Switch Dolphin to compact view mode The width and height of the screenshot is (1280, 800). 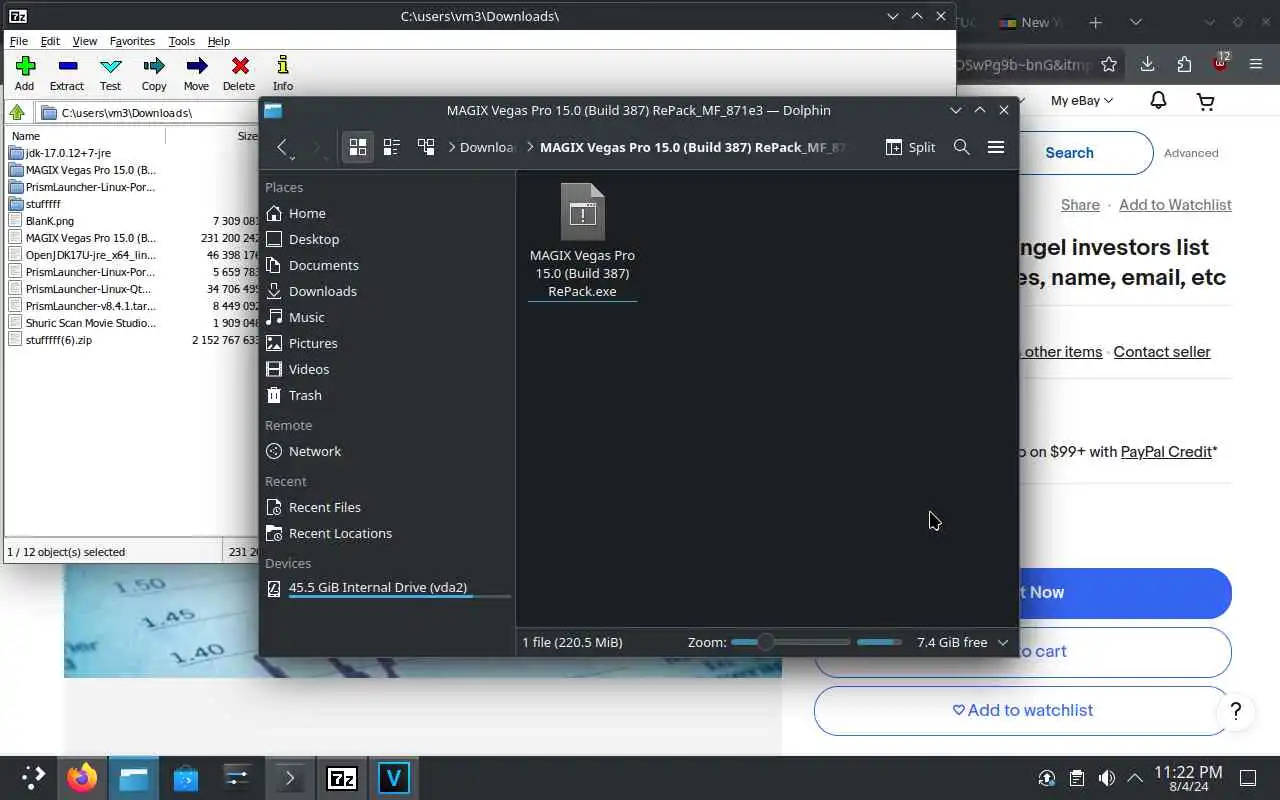coord(392,147)
